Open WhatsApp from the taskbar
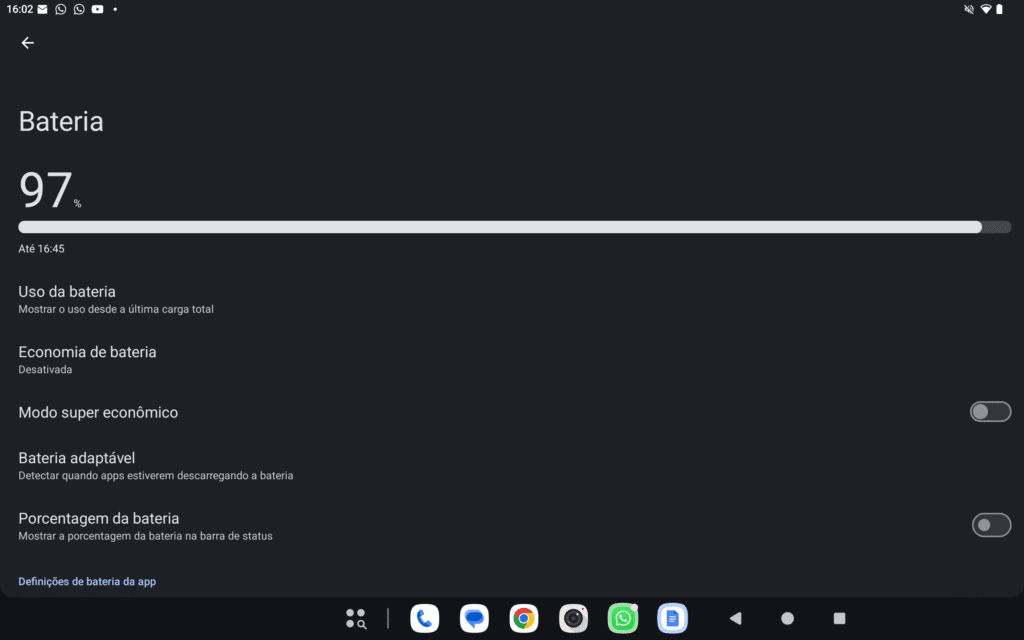This screenshot has width=1024, height=640. pyautogui.click(x=623, y=619)
